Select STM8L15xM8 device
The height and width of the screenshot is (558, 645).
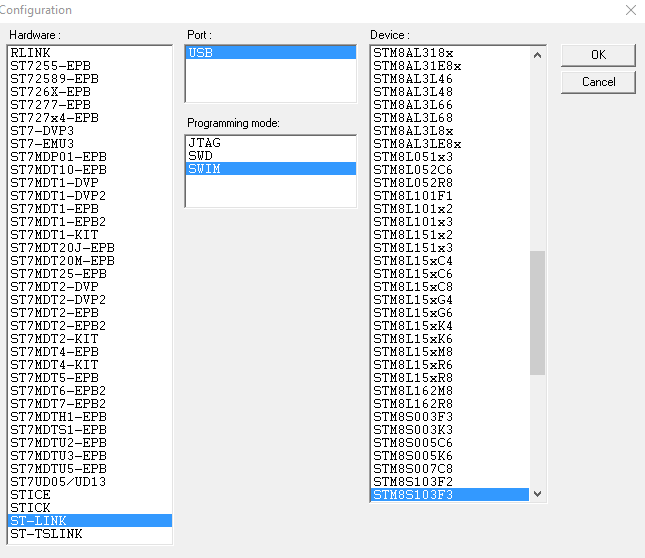tap(450, 352)
